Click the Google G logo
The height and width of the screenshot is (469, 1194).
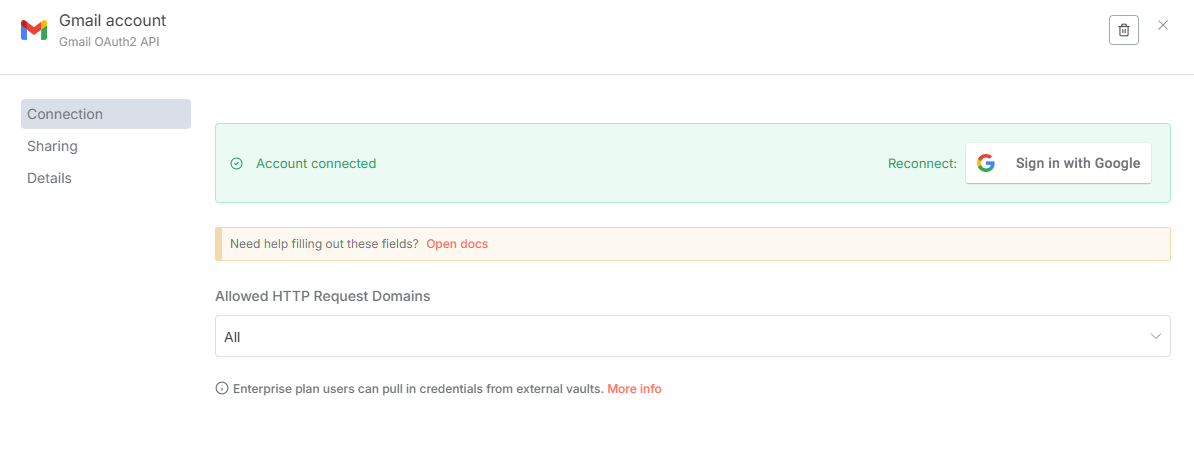(x=986, y=164)
